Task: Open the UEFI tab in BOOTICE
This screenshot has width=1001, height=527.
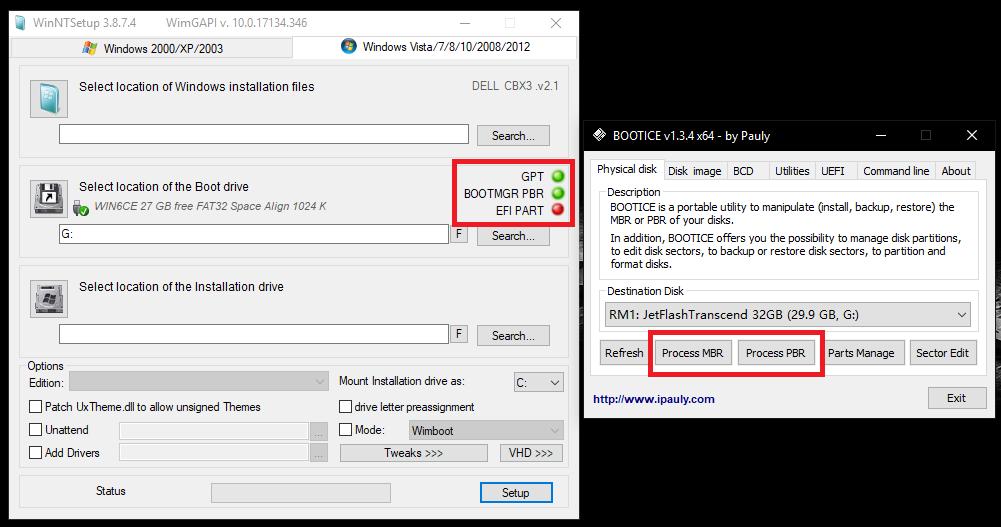Action: (x=832, y=171)
